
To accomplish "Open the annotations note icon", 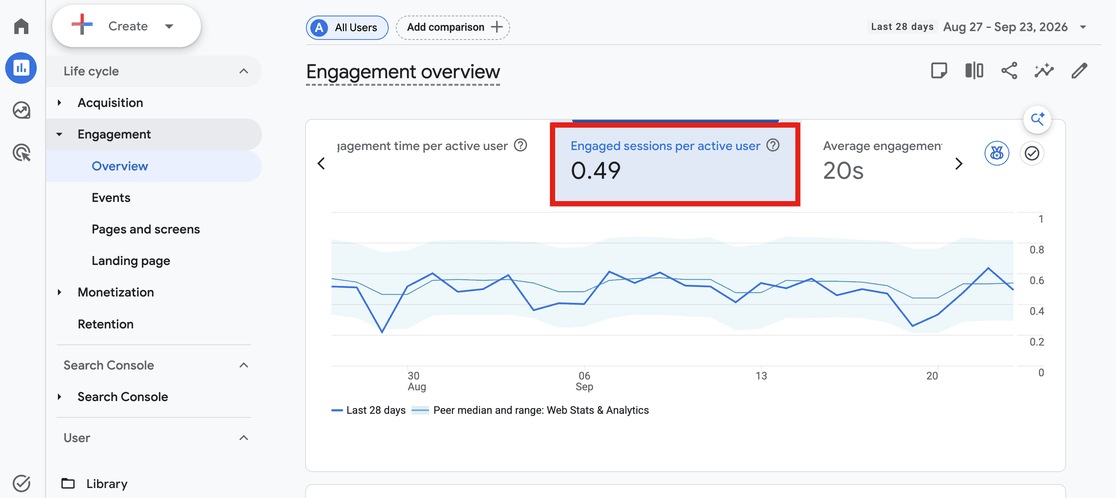I will [939, 70].
